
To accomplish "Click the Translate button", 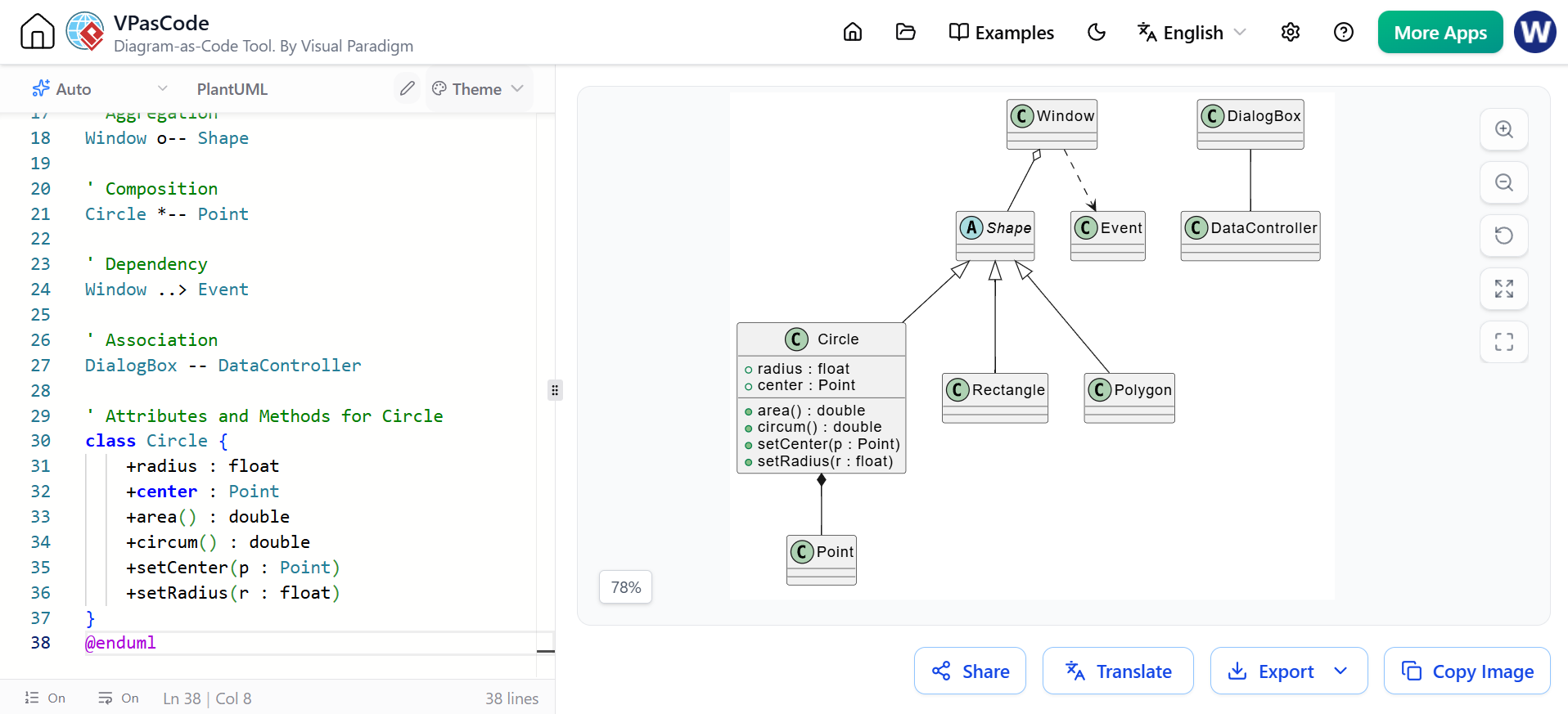I will 1118,671.
